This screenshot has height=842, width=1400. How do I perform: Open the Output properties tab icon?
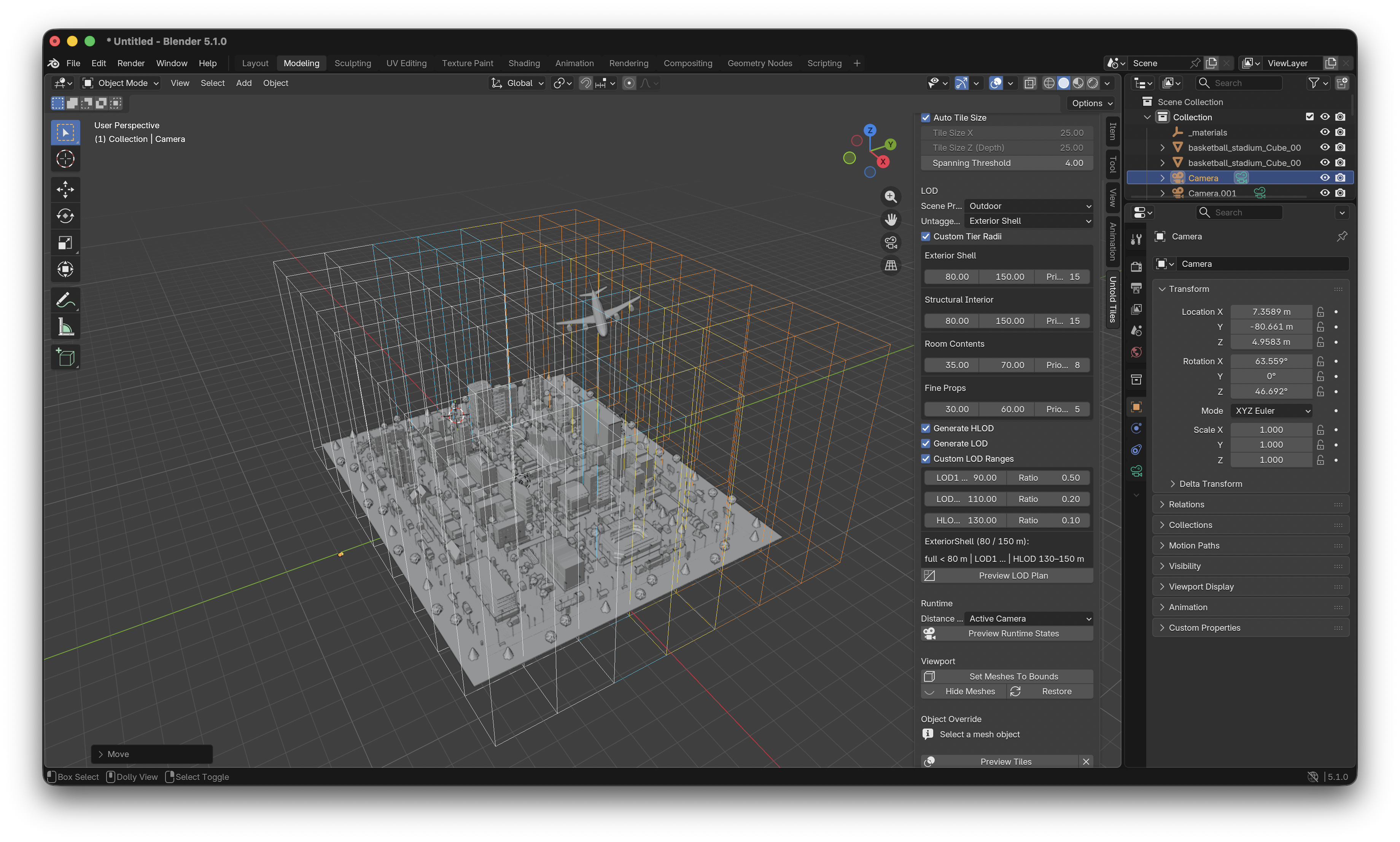pos(1136,288)
